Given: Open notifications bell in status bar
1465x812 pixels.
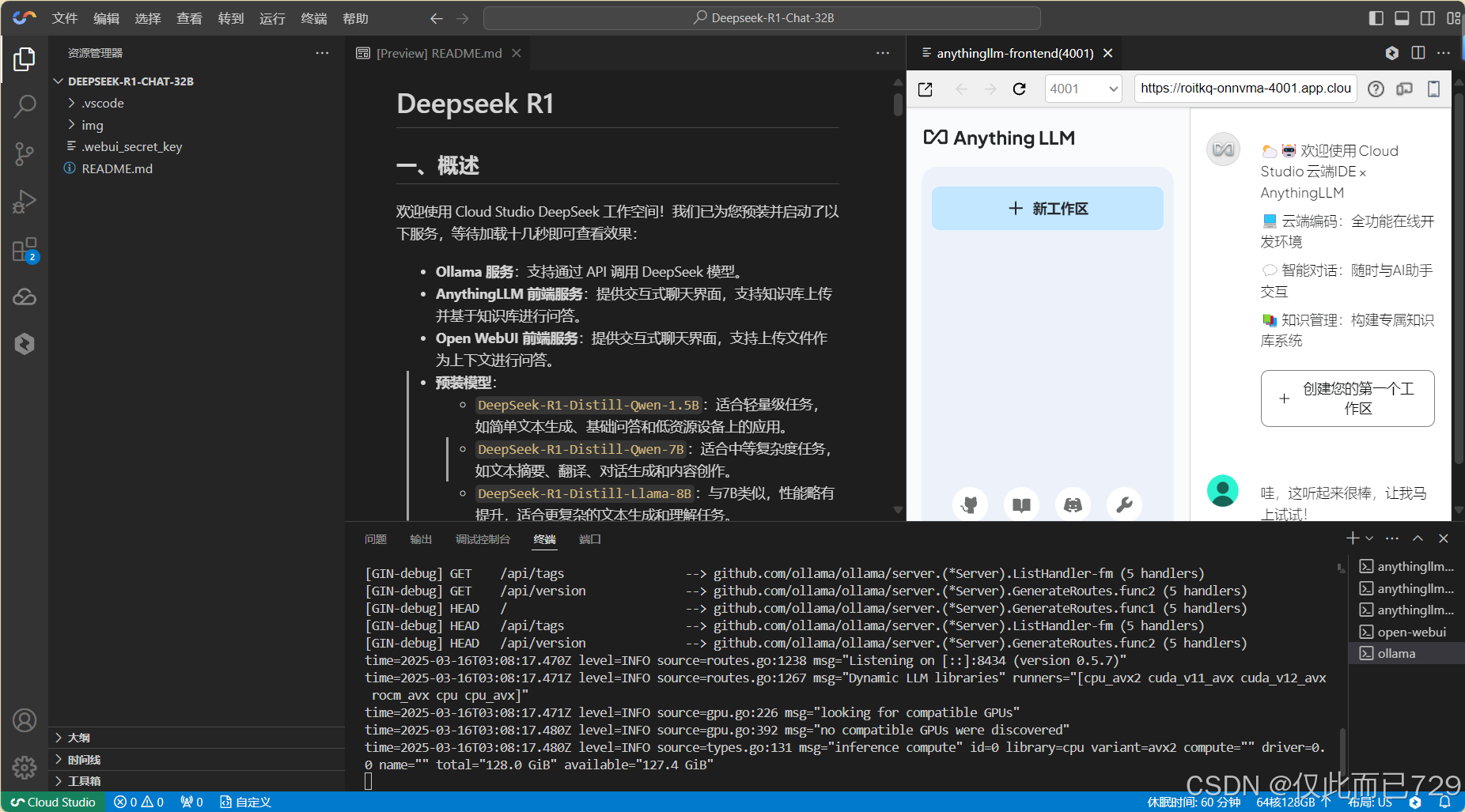Looking at the screenshot, I should click(1444, 802).
